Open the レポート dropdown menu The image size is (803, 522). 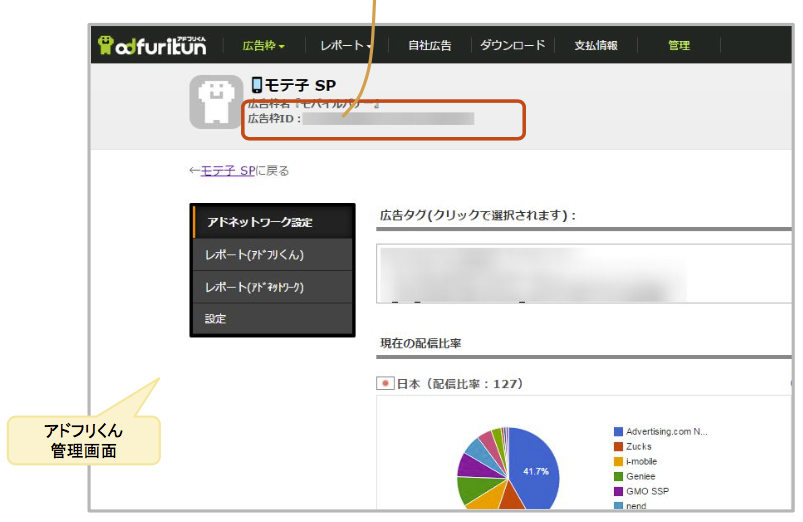click(x=346, y=46)
